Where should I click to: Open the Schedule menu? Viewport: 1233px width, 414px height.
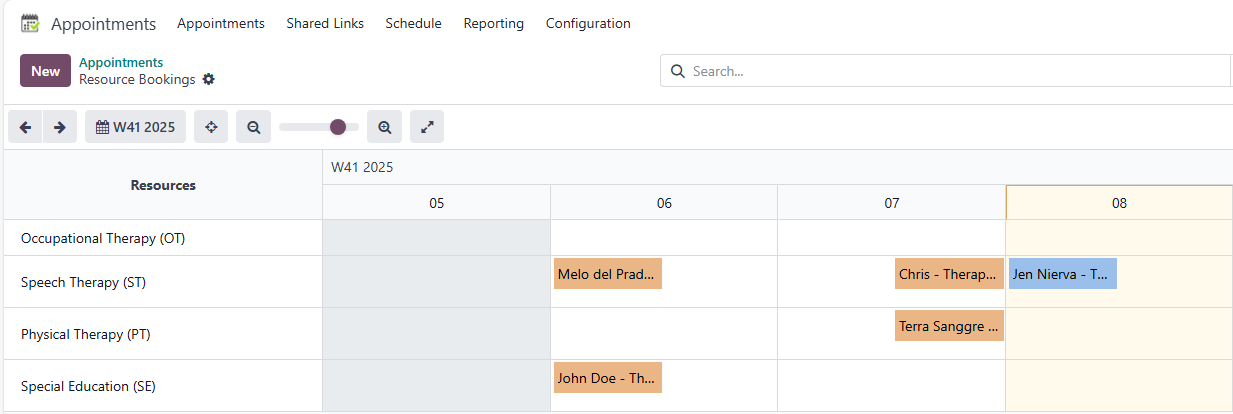413,23
